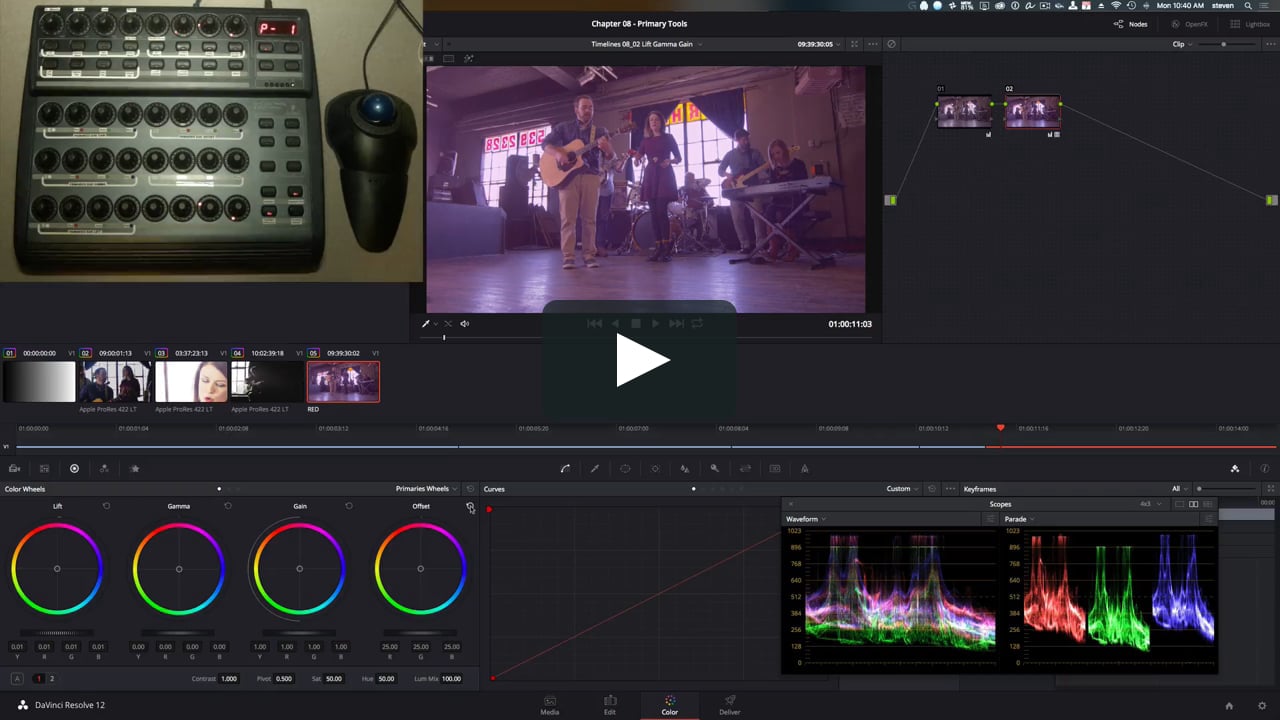This screenshot has height=720, width=1280.
Task: Open the Power Window palette icon
Action: point(625,468)
